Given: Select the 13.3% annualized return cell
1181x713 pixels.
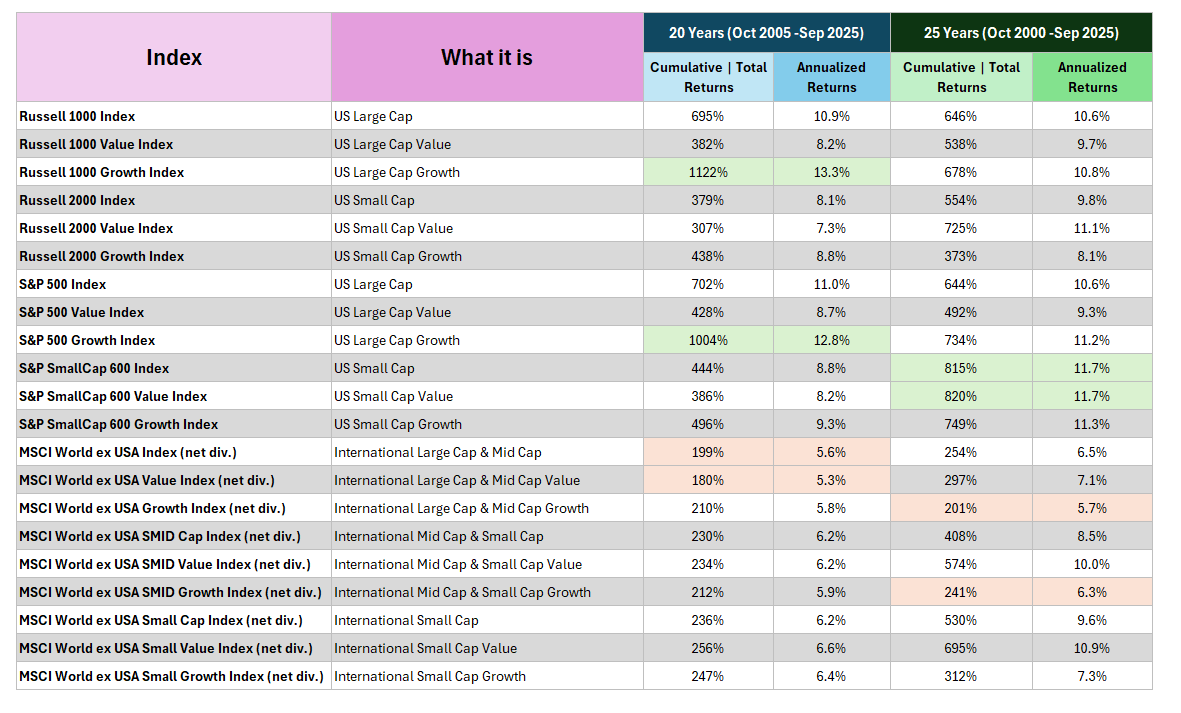Looking at the screenshot, I should (831, 172).
